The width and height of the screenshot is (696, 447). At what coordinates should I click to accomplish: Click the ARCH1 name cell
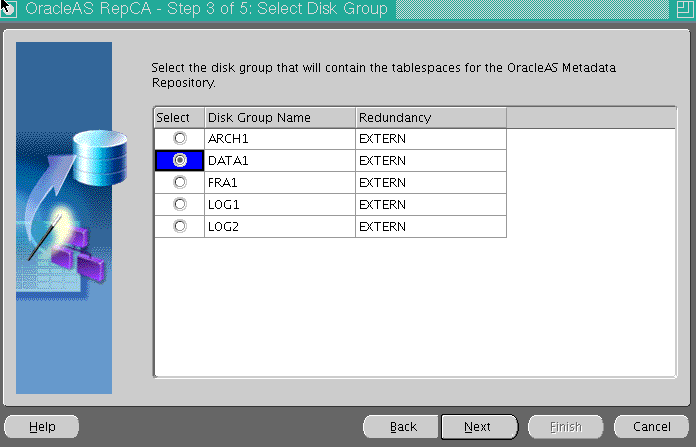pyautogui.click(x=280, y=139)
